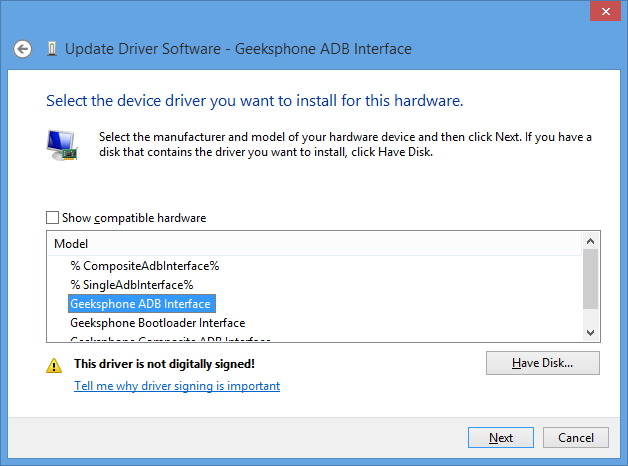Select % SingleAdbInterface% model
The height and width of the screenshot is (466, 628).
132,285
